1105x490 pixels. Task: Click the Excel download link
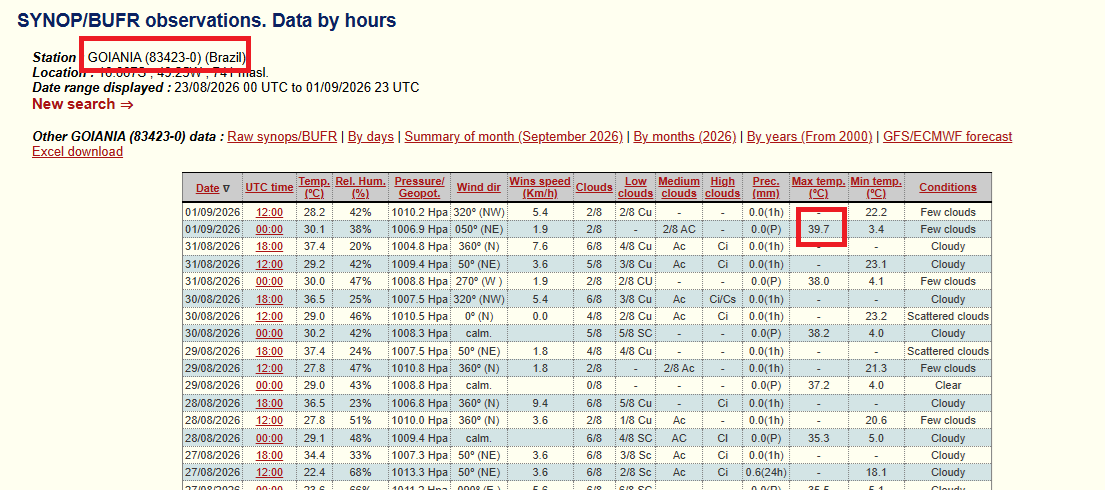[x=78, y=152]
